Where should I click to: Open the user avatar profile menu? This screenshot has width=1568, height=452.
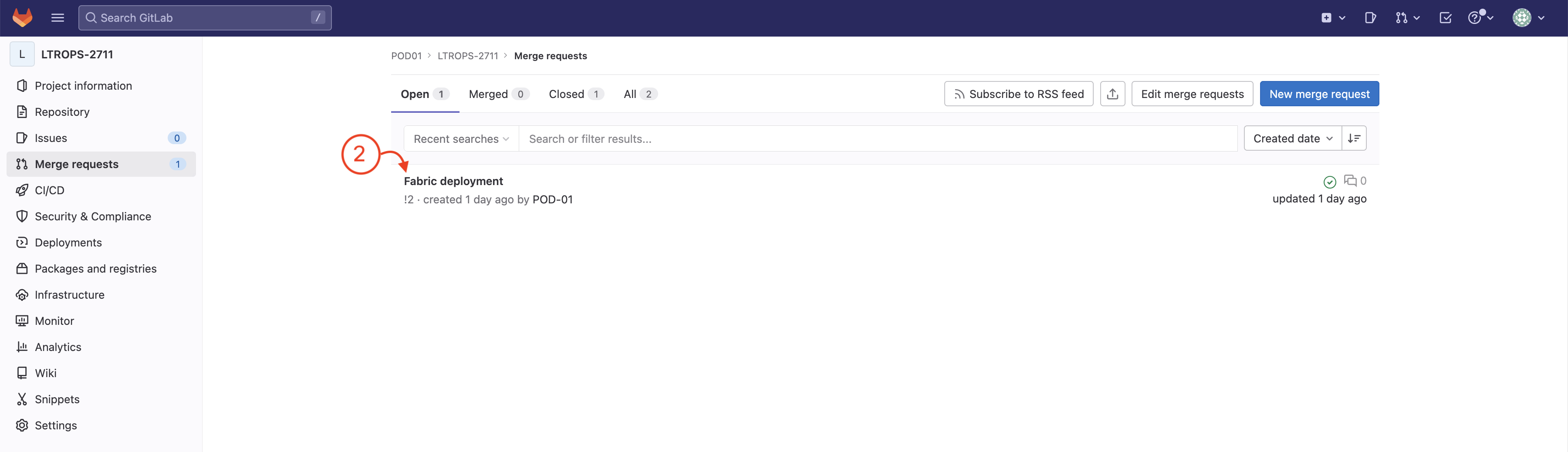point(1528,18)
